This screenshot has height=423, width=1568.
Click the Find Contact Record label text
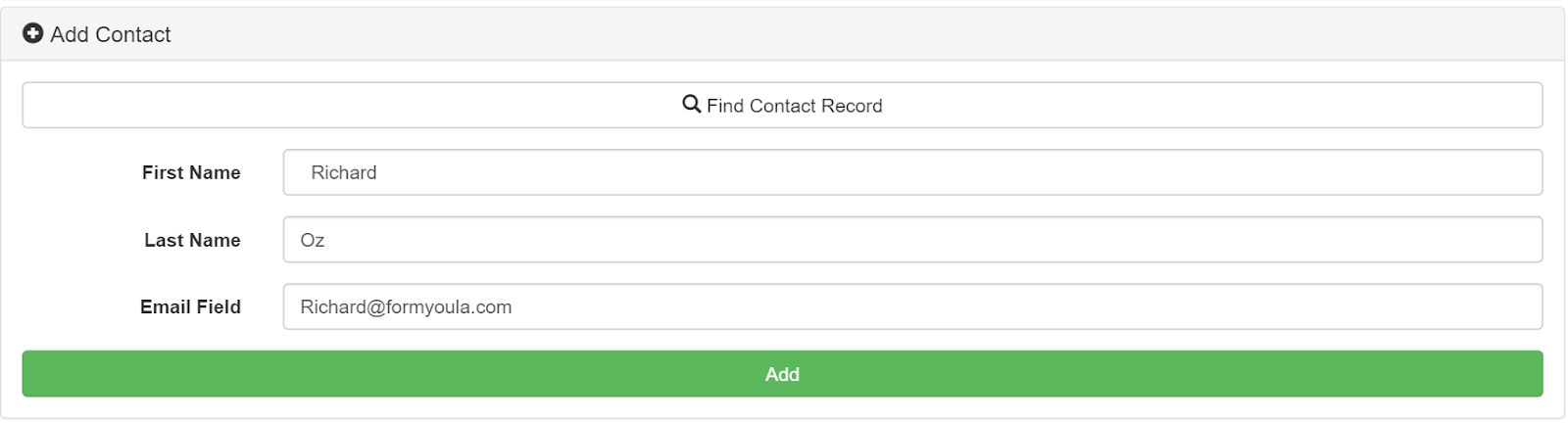tap(795, 106)
